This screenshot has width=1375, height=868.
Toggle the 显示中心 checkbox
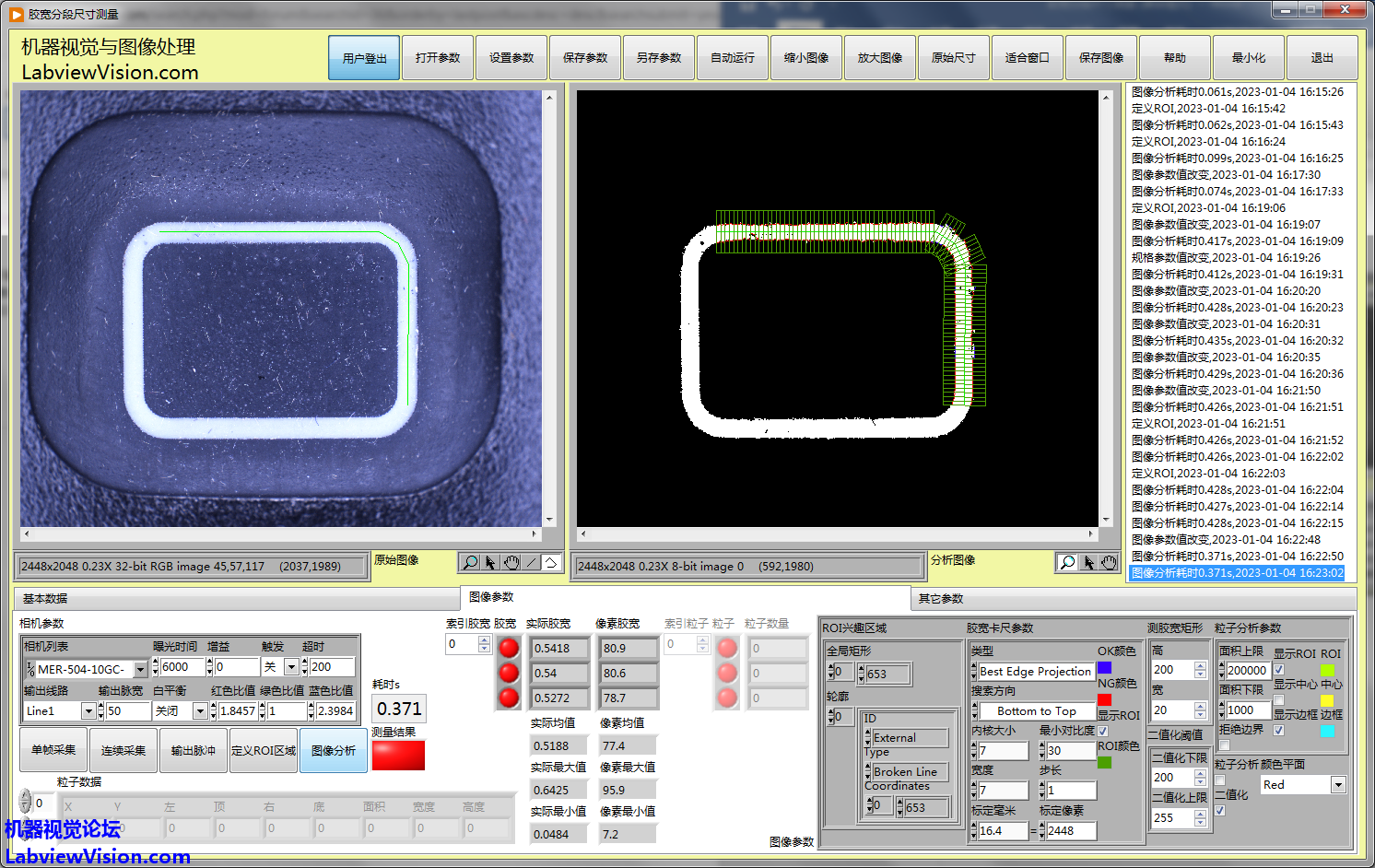(1279, 700)
